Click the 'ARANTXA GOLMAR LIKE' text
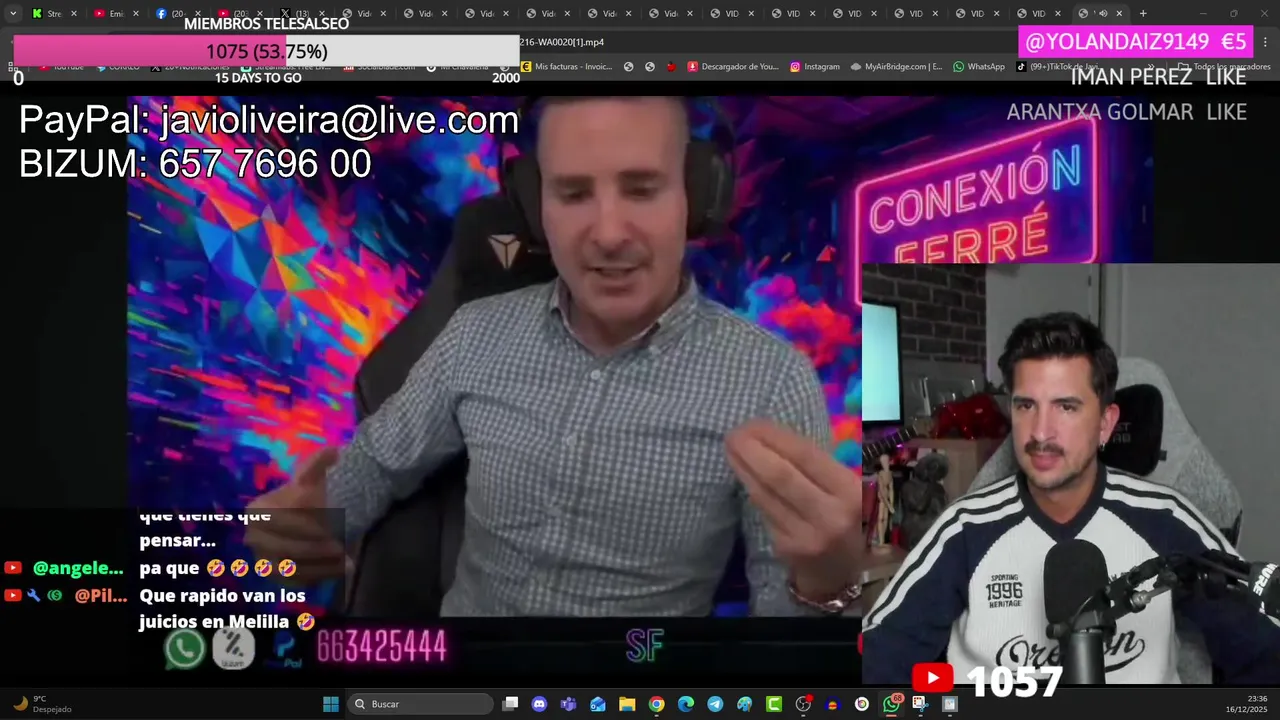Viewport: 1280px width, 720px height. pyautogui.click(x=1127, y=112)
